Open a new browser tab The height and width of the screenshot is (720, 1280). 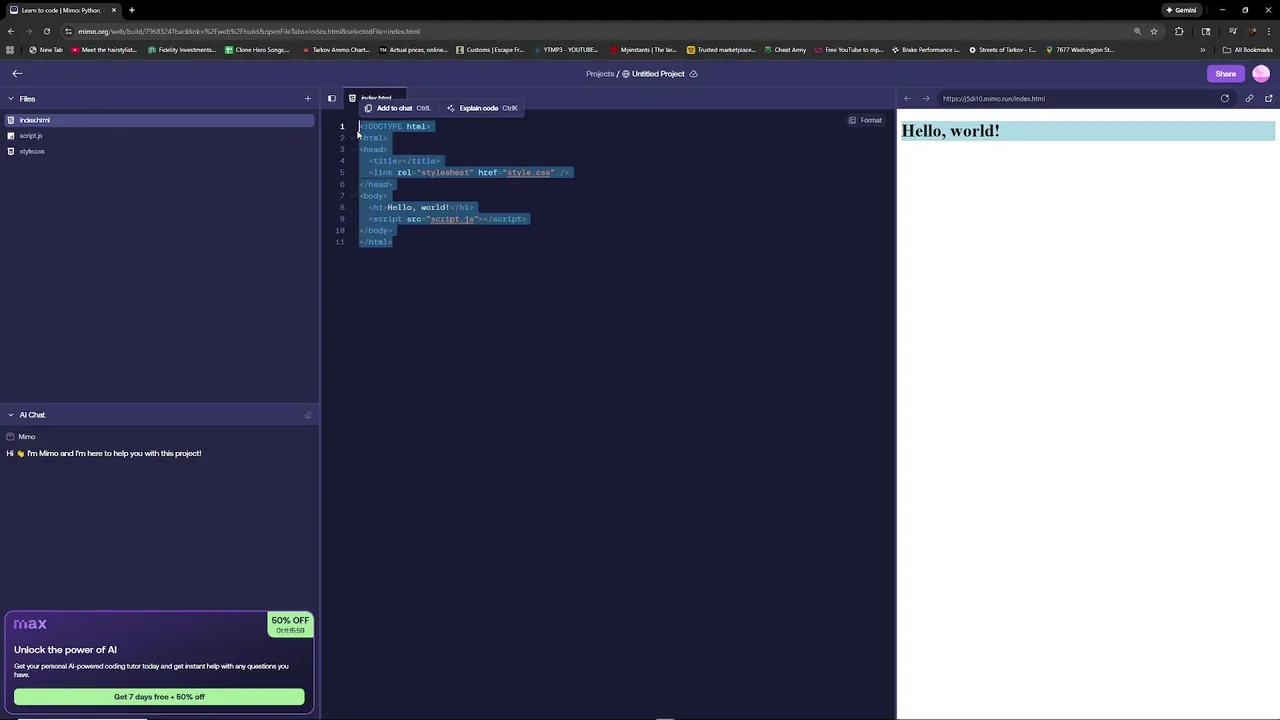132,10
